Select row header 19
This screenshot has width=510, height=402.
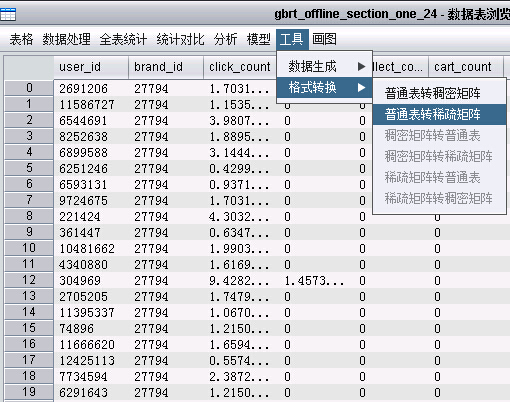(x=29, y=392)
